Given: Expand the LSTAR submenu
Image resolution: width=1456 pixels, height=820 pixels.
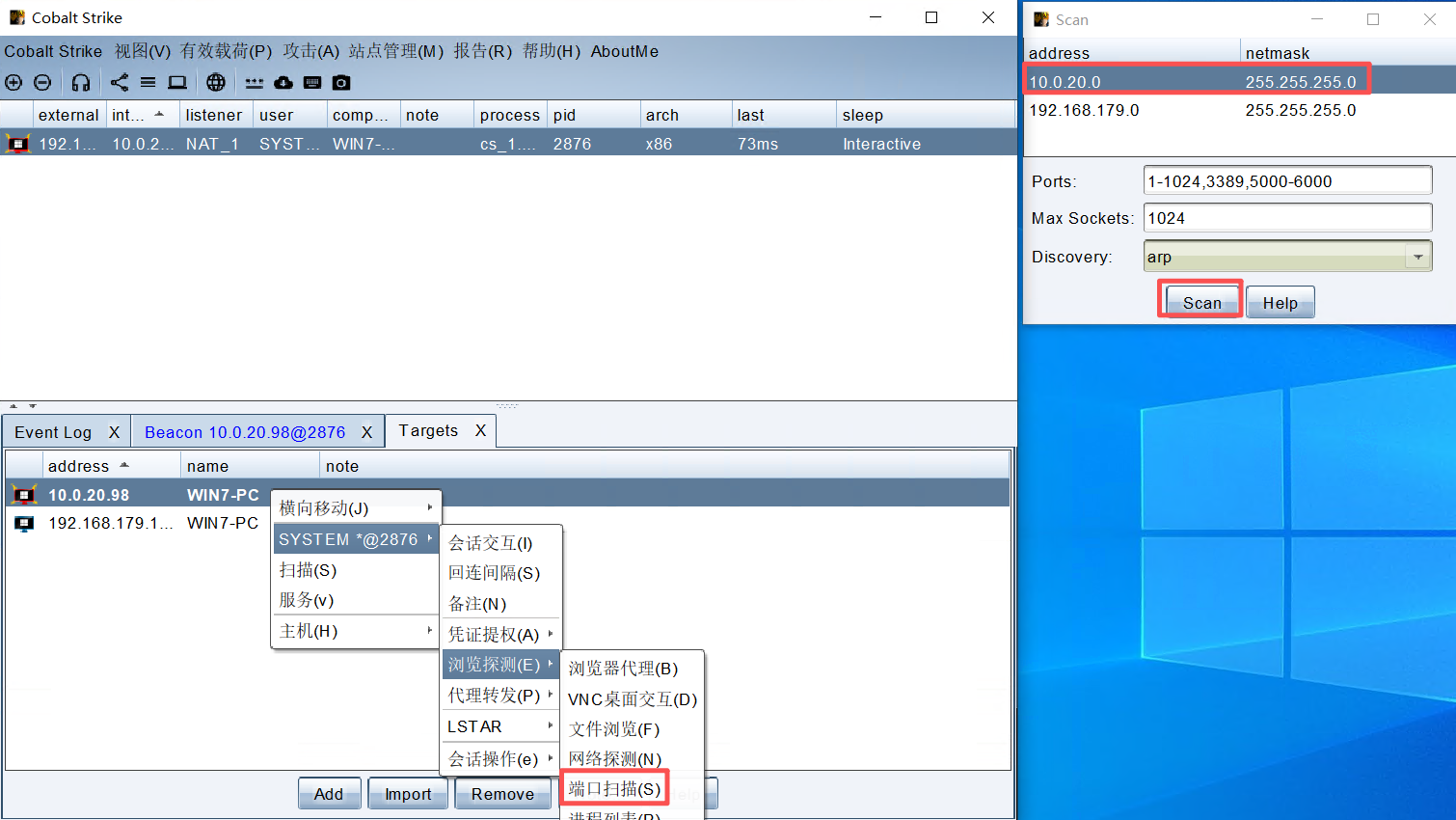Looking at the screenshot, I should (x=500, y=726).
